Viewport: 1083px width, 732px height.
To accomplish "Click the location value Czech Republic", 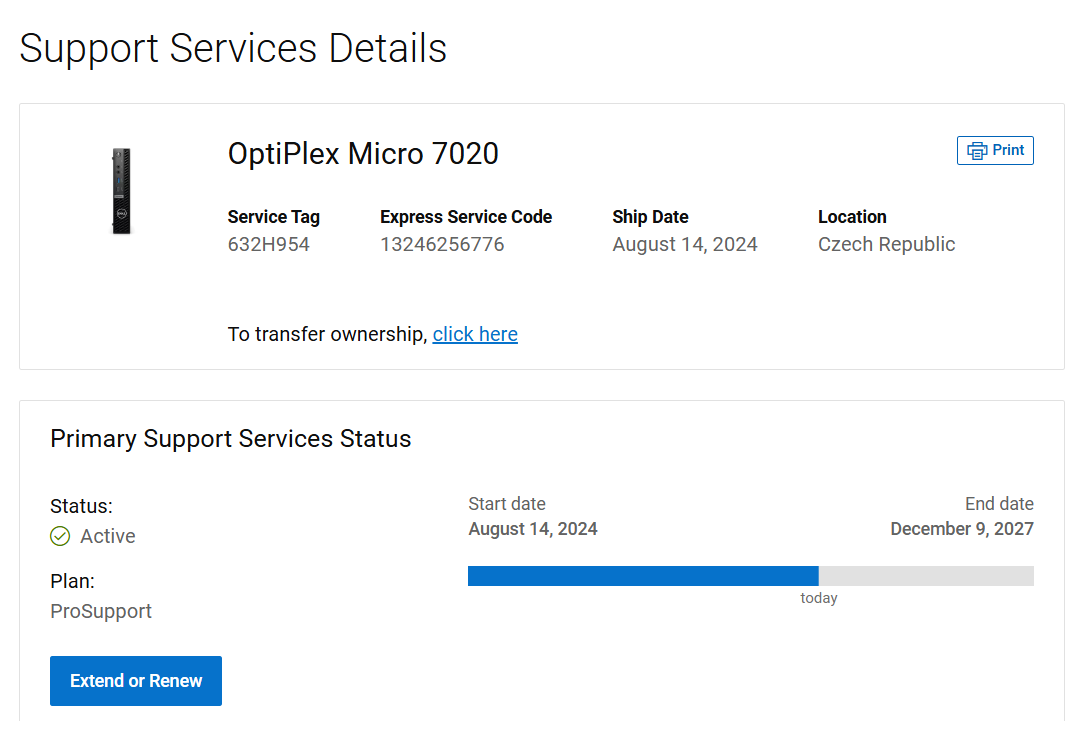I will 887,244.
